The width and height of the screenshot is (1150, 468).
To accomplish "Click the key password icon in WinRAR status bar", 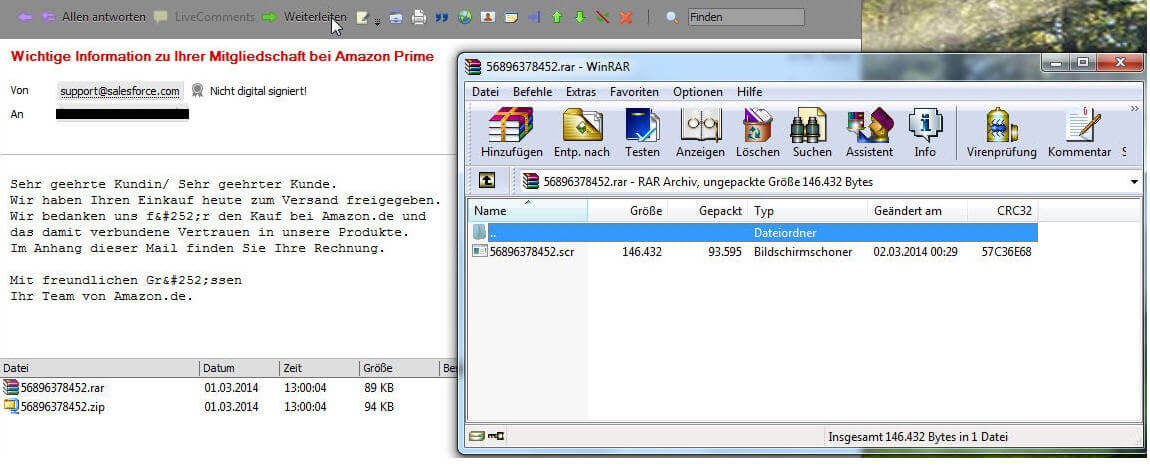I will (x=496, y=436).
